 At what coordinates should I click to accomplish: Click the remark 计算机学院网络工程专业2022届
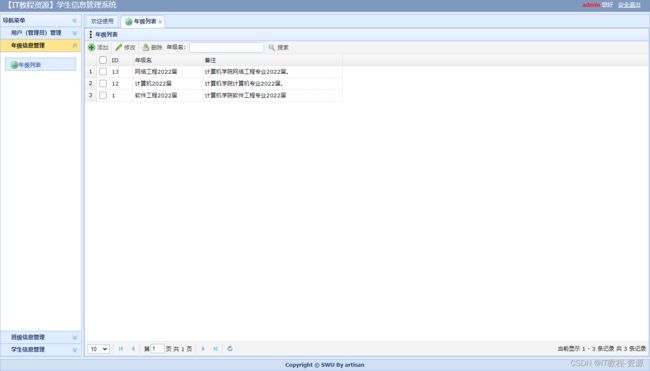pyautogui.click(x=247, y=72)
